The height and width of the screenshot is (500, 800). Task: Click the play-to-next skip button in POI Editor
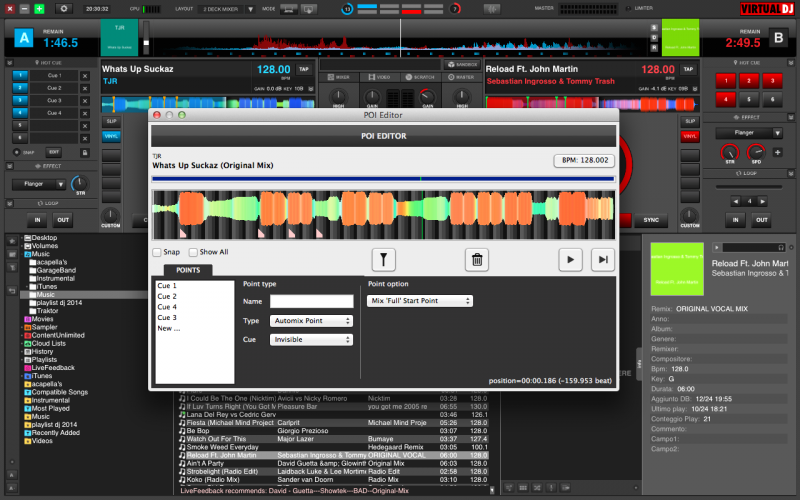coord(603,260)
